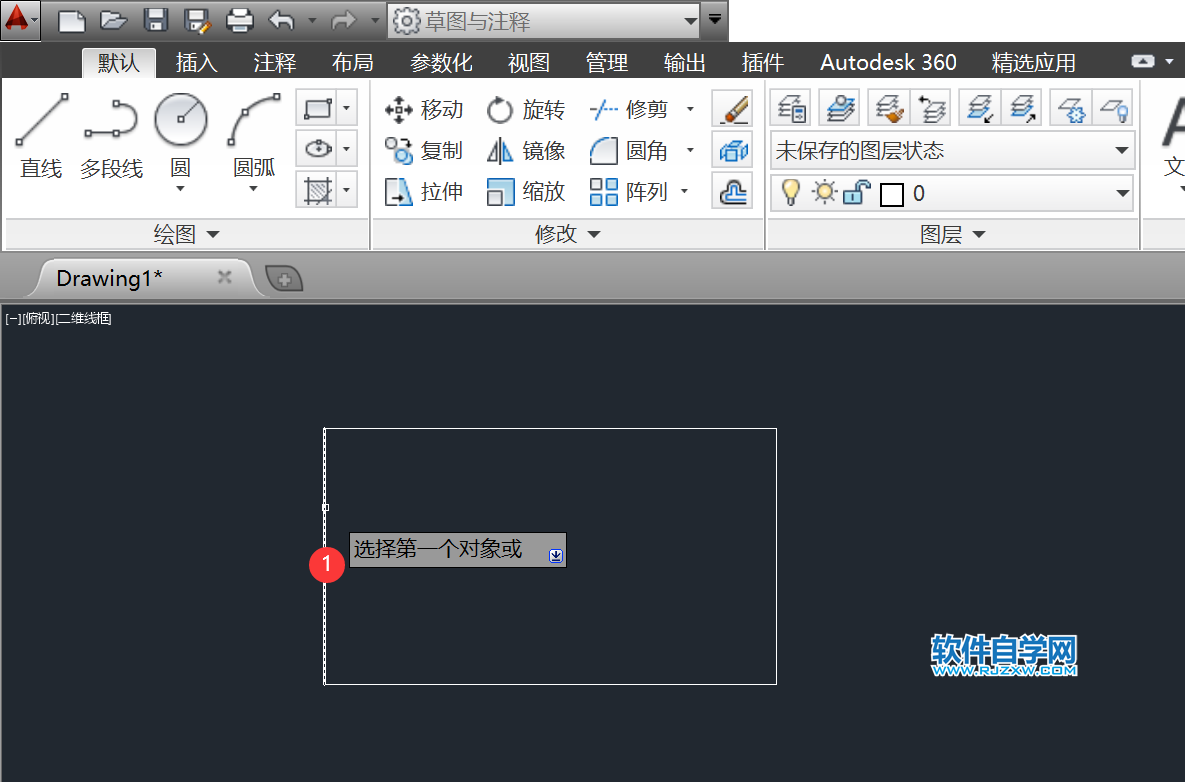The width and height of the screenshot is (1185, 782).
Task: Undo the last action
Action: (x=282, y=20)
